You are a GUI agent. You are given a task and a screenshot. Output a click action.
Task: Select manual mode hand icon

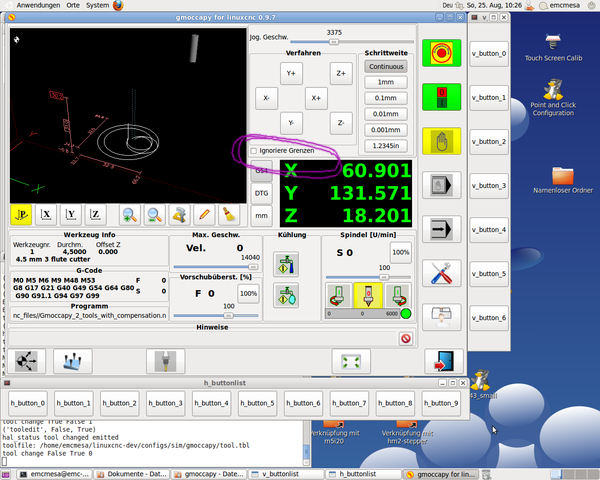442,141
